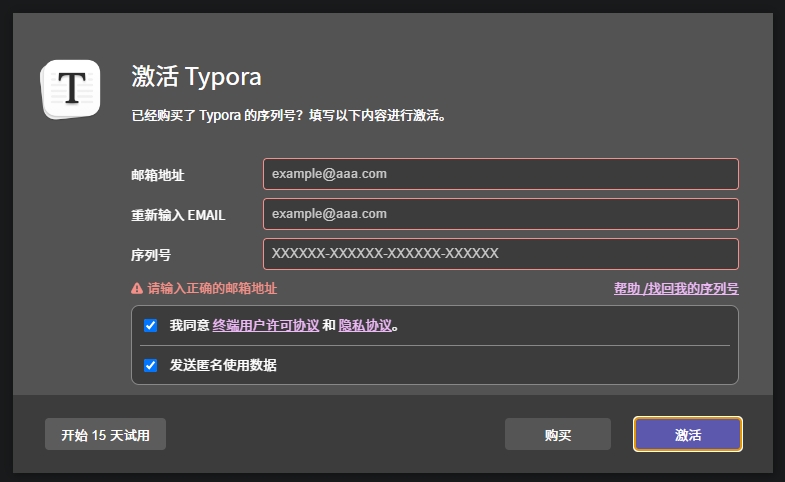
Task: Click the 请输入正确的邮箱地址 error message
Action: tap(212, 288)
